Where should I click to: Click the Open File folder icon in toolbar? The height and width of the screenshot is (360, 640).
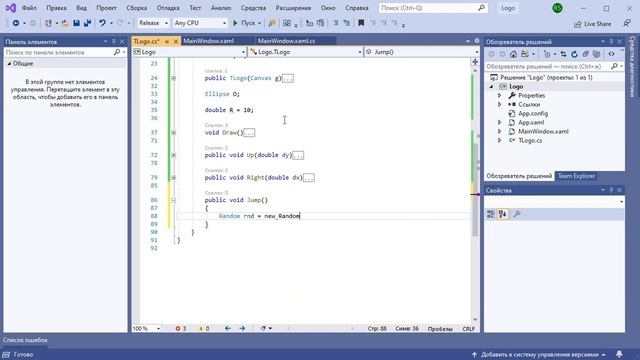point(65,23)
